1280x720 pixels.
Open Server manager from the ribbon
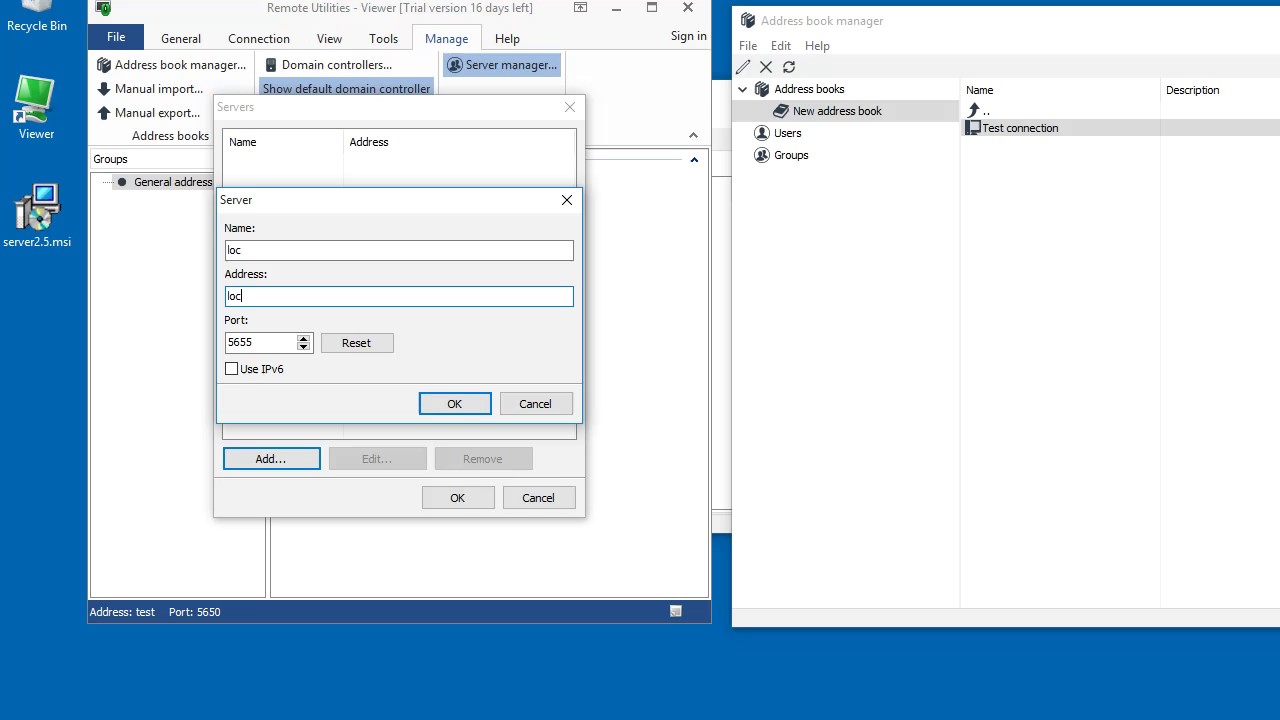(501, 65)
